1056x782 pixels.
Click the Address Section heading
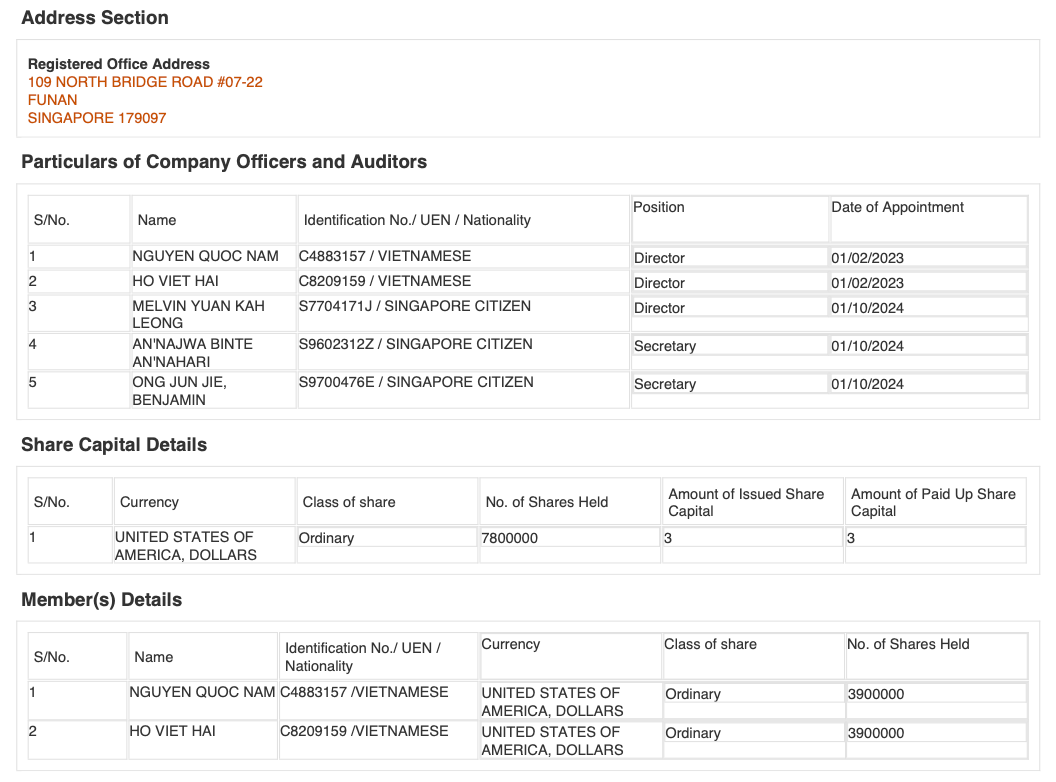[95, 18]
